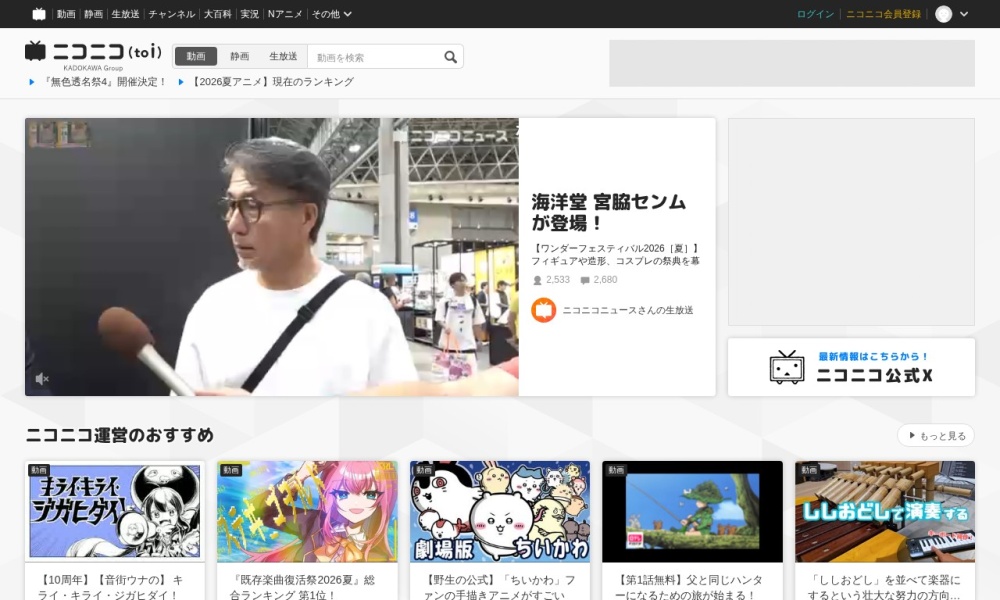Click 【野生の公式】「ちいかわ」 video title
The height and width of the screenshot is (600, 1000).
click(499, 587)
